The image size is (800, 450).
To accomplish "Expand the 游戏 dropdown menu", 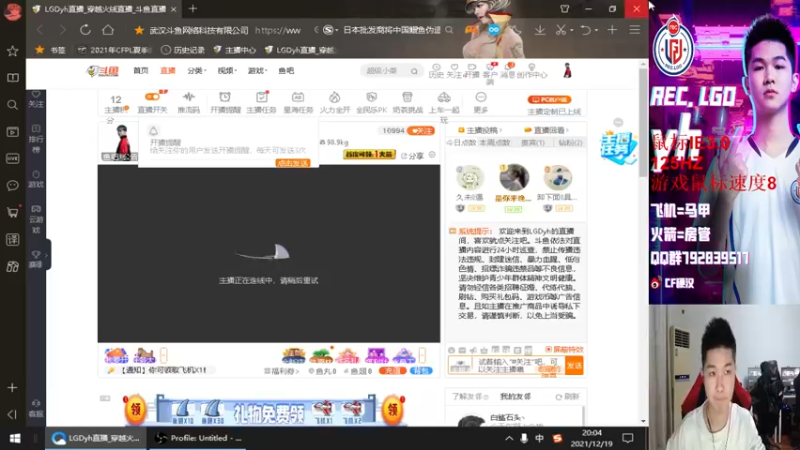I will pos(257,70).
